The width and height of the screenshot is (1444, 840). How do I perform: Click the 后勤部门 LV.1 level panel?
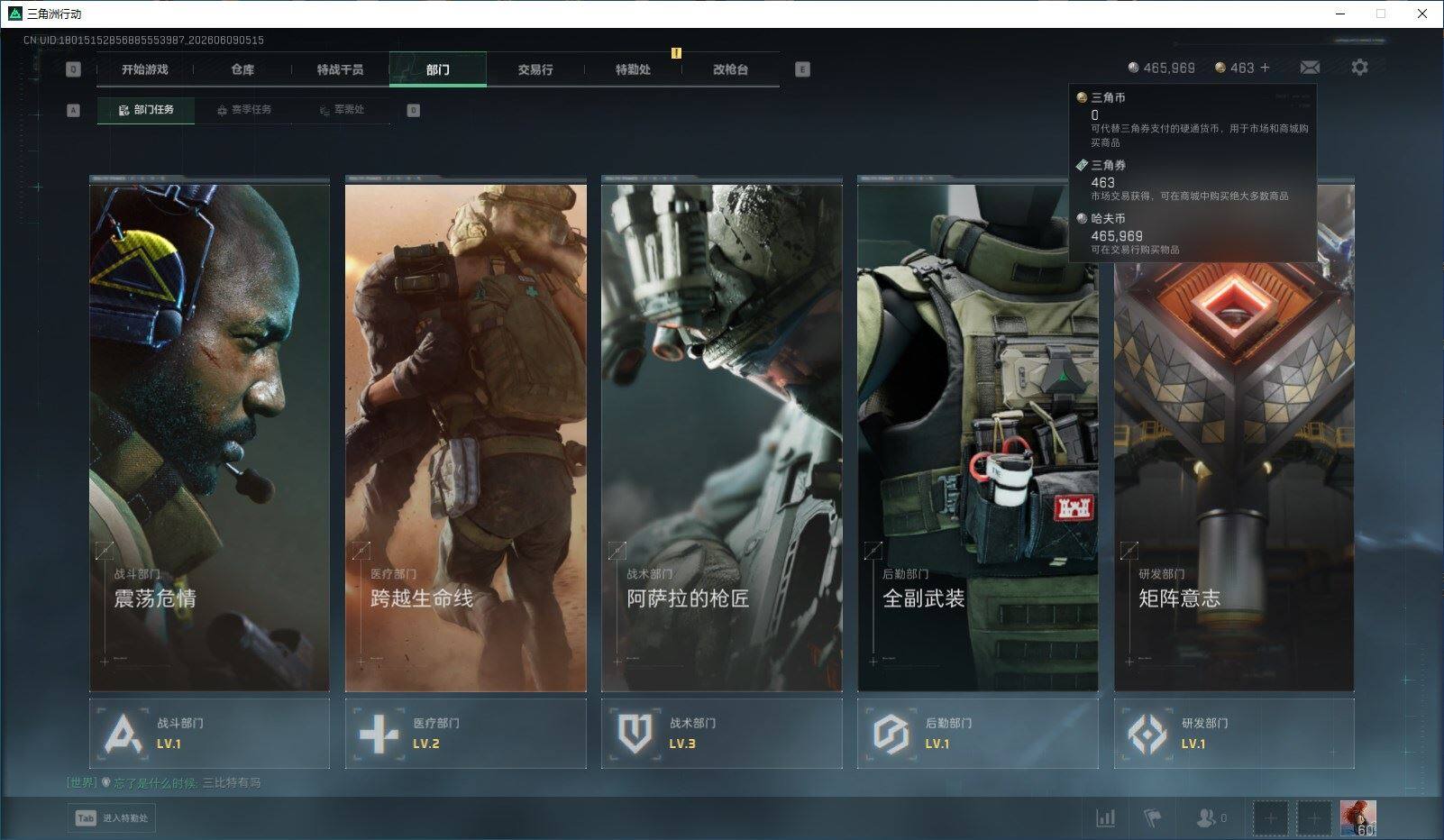[978, 734]
